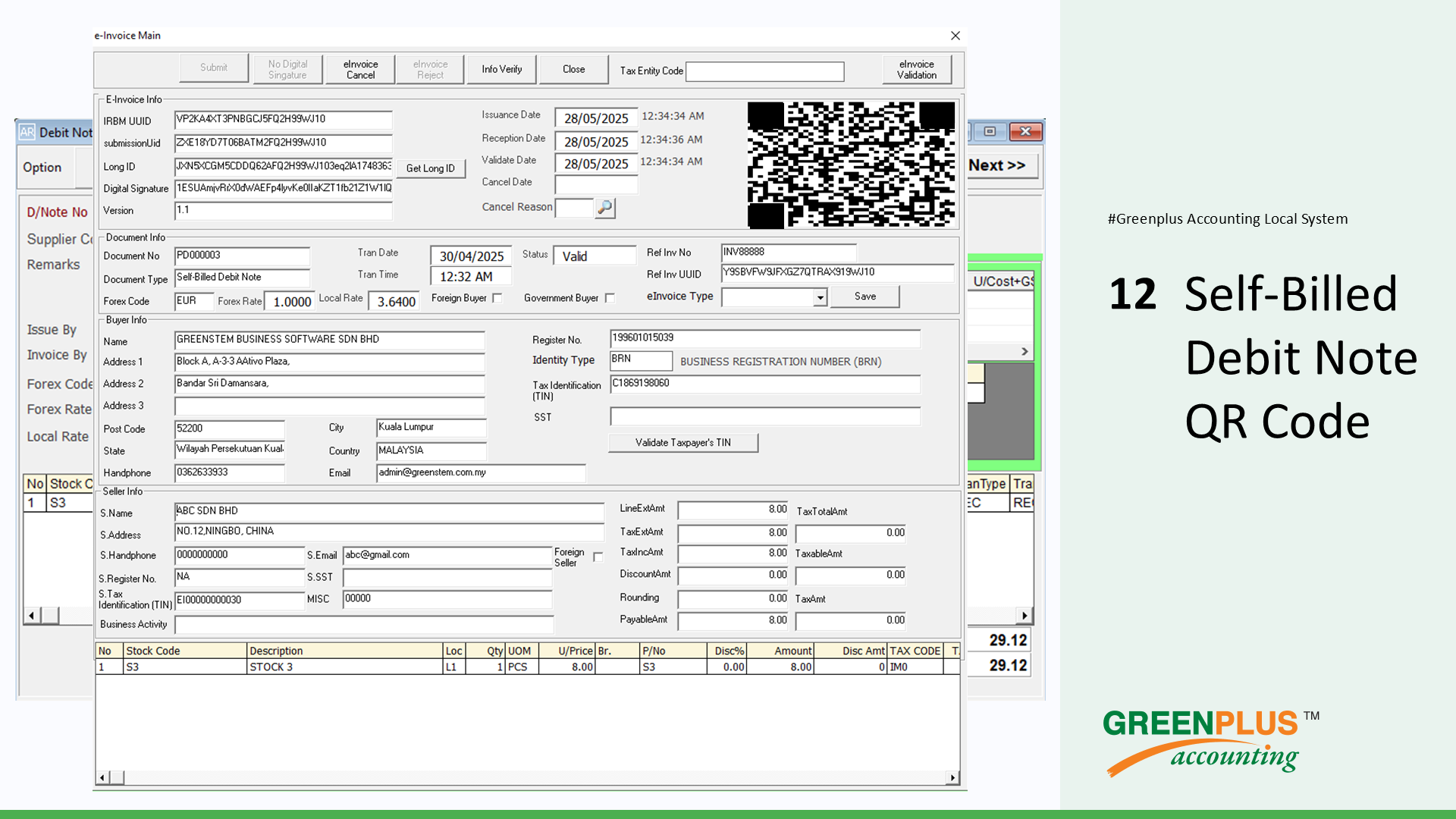
Task: Click the QR code image
Action: (851, 165)
